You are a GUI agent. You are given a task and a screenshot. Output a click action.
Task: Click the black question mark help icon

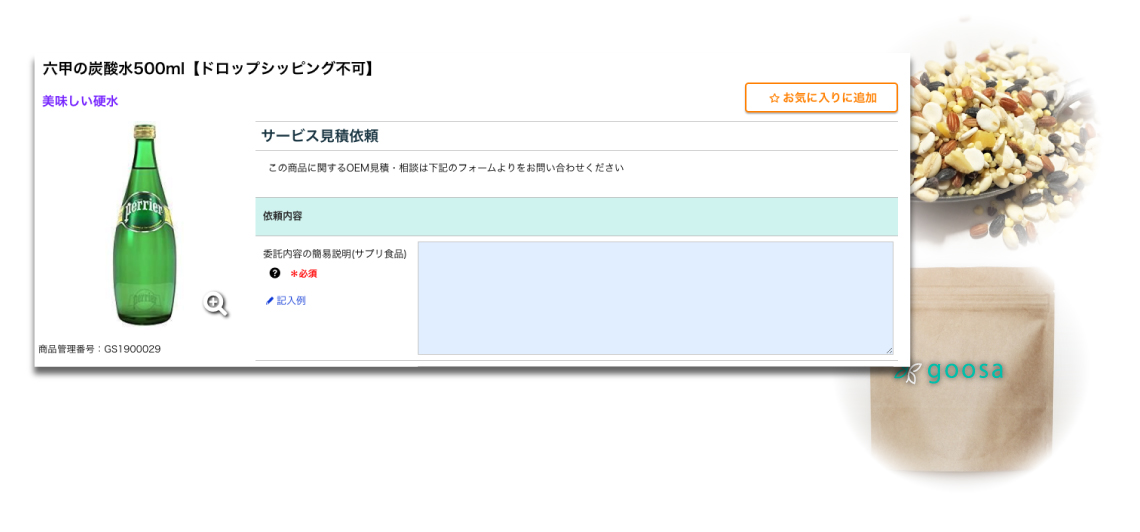click(x=275, y=273)
